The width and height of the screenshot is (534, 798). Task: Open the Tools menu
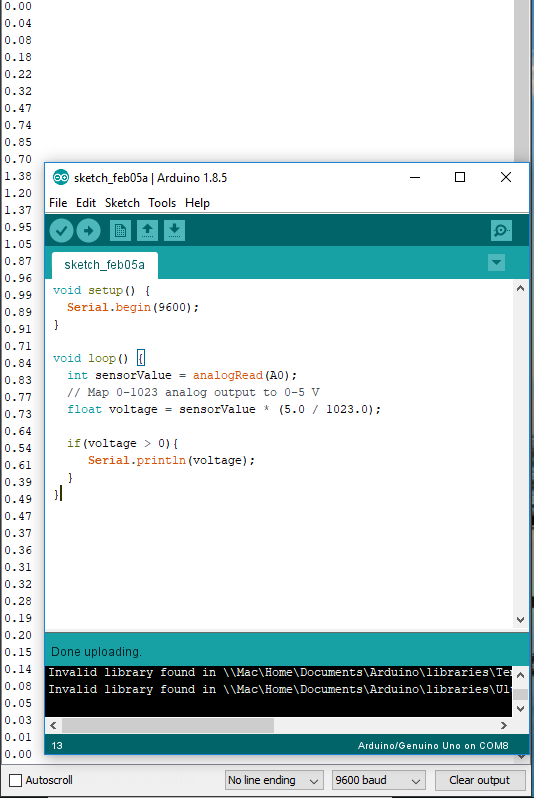[162, 203]
